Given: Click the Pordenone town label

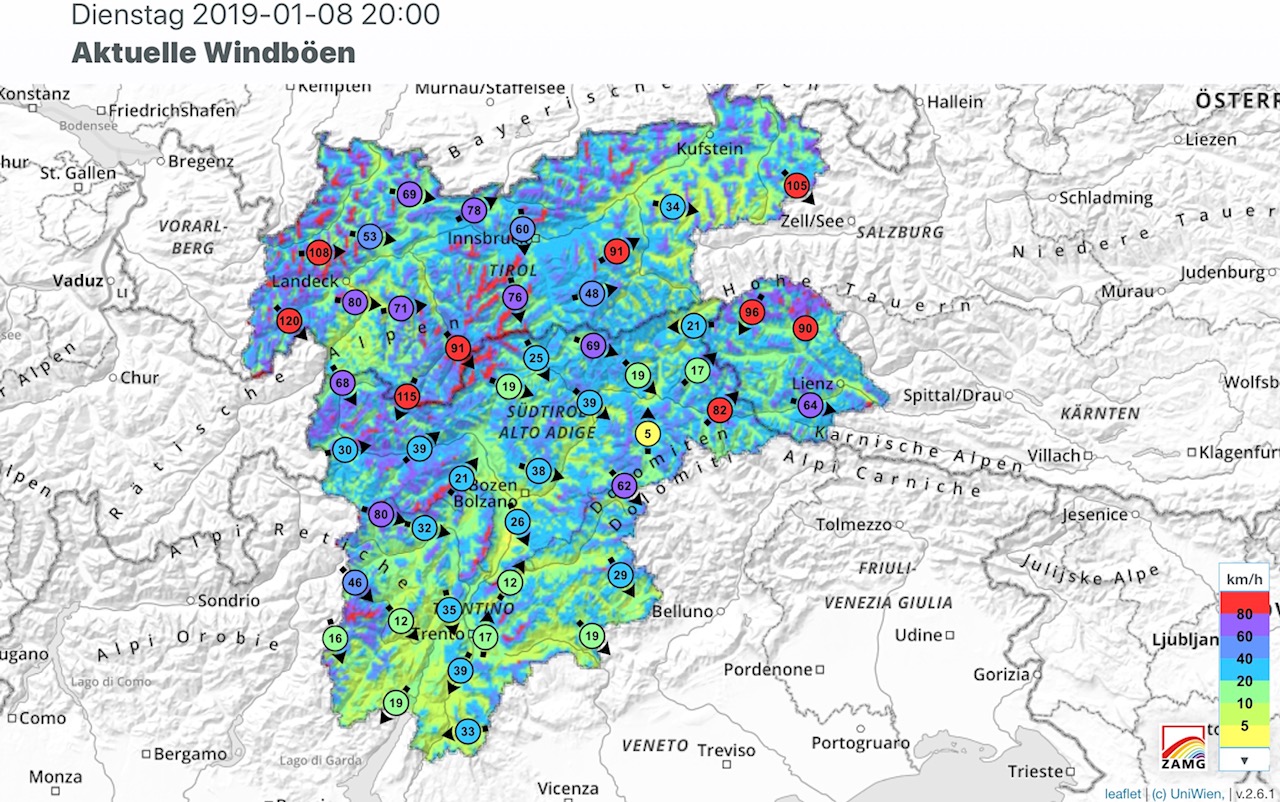Looking at the screenshot, I should point(768,669).
